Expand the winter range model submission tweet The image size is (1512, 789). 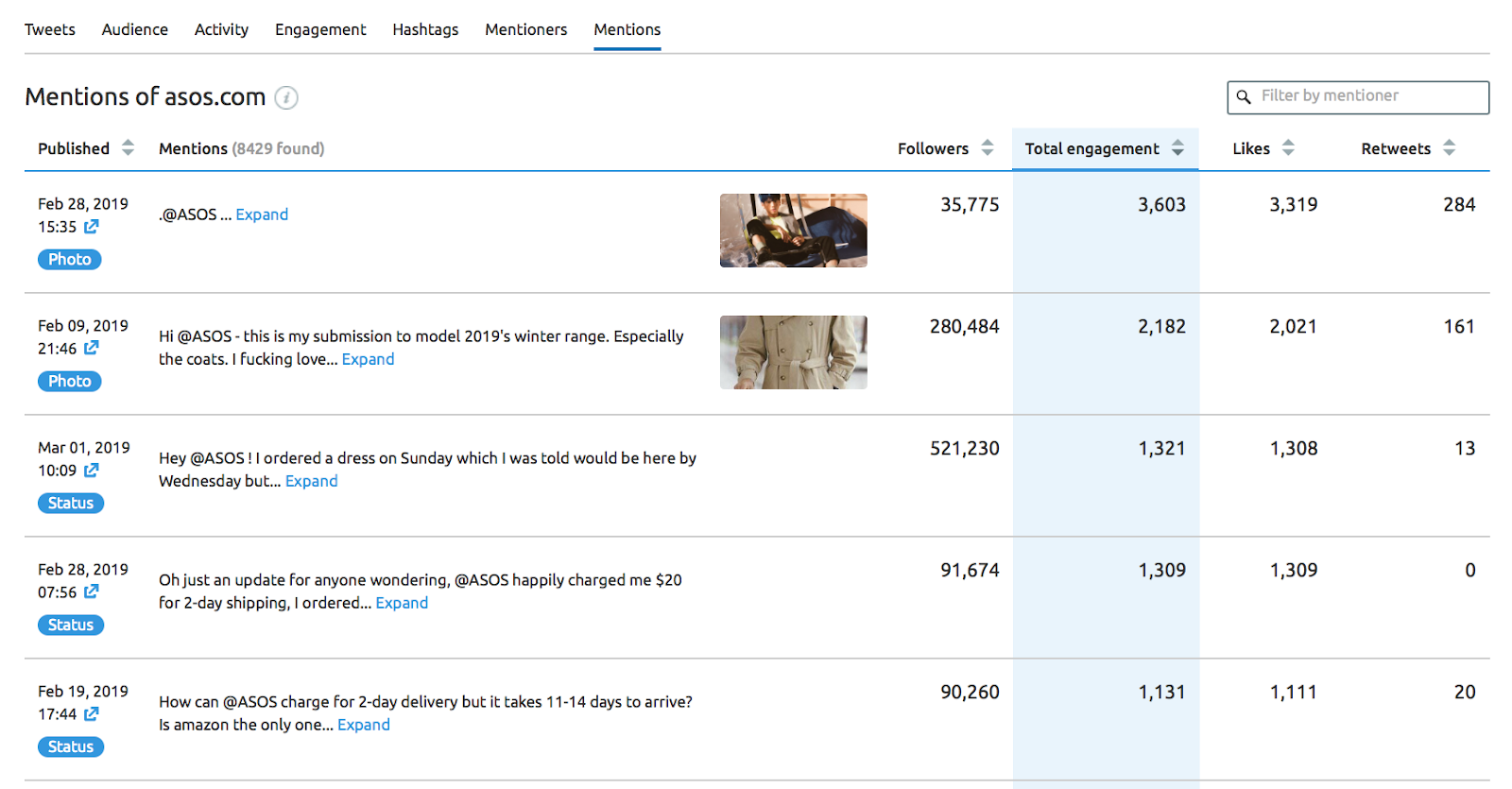[x=368, y=359]
